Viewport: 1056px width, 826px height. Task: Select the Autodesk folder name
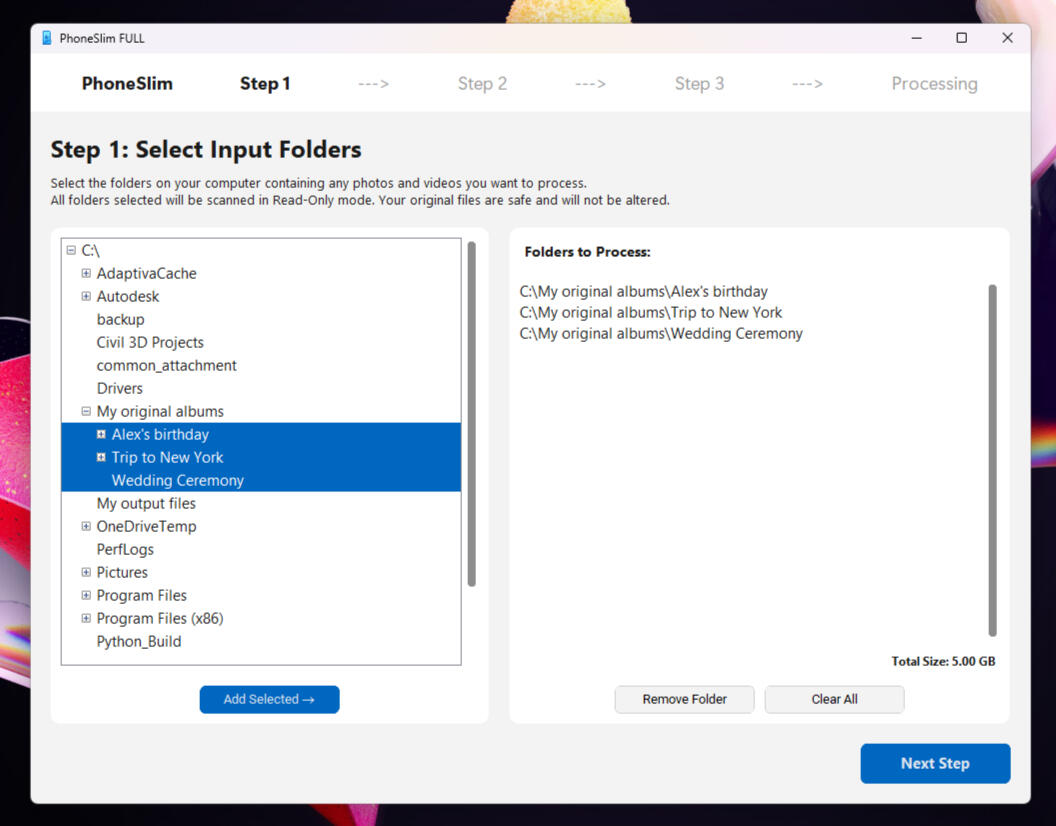(128, 296)
